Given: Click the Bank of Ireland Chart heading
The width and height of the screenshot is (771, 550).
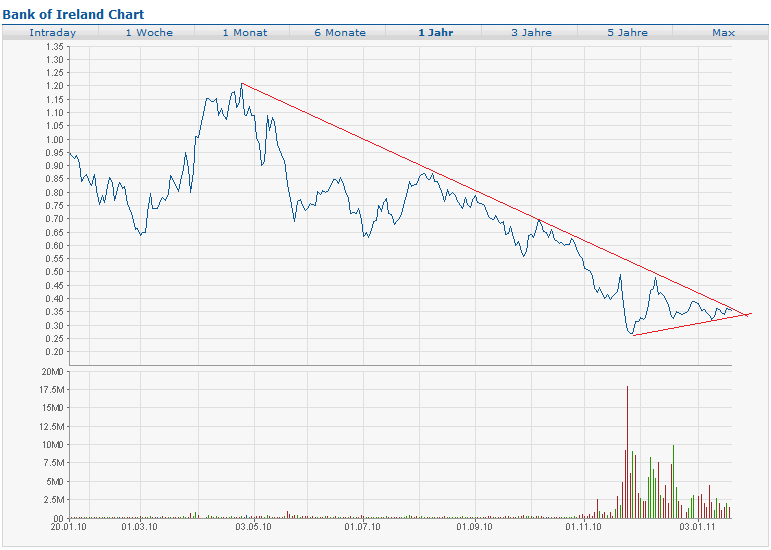Looking at the screenshot, I should coord(73,14).
